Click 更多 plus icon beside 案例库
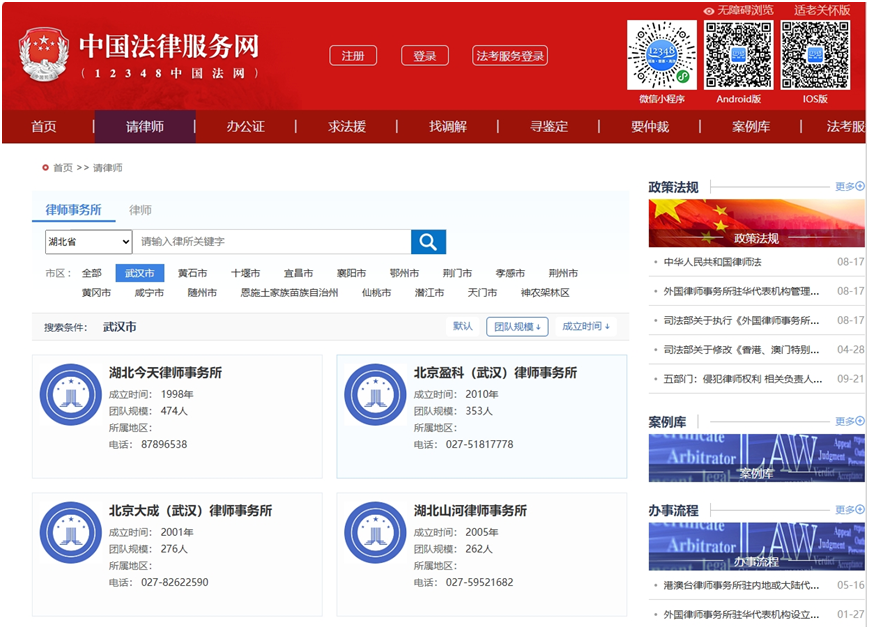 pyautogui.click(x=860, y=421)
